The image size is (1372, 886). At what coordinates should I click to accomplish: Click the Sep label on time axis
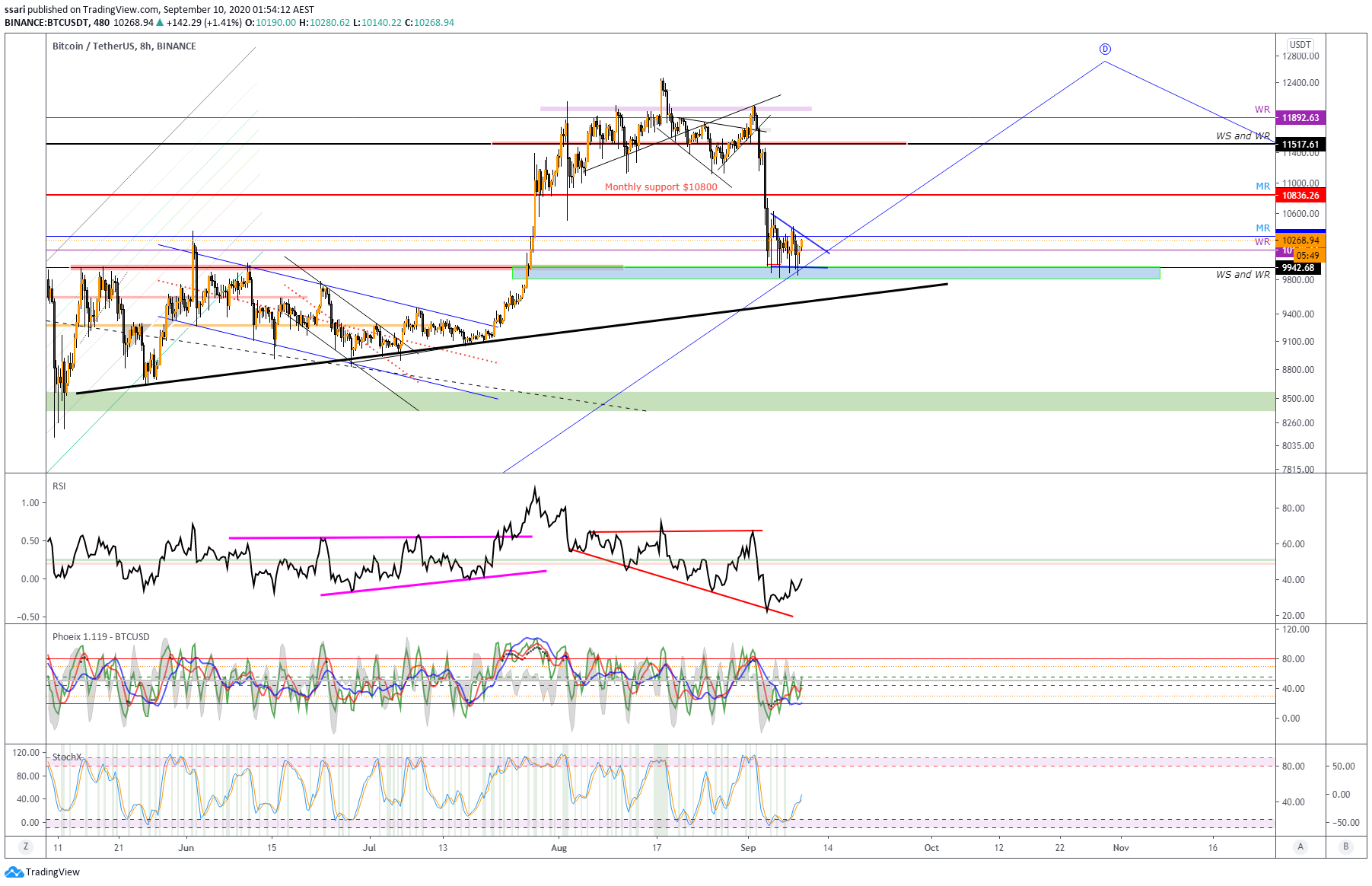748,848
